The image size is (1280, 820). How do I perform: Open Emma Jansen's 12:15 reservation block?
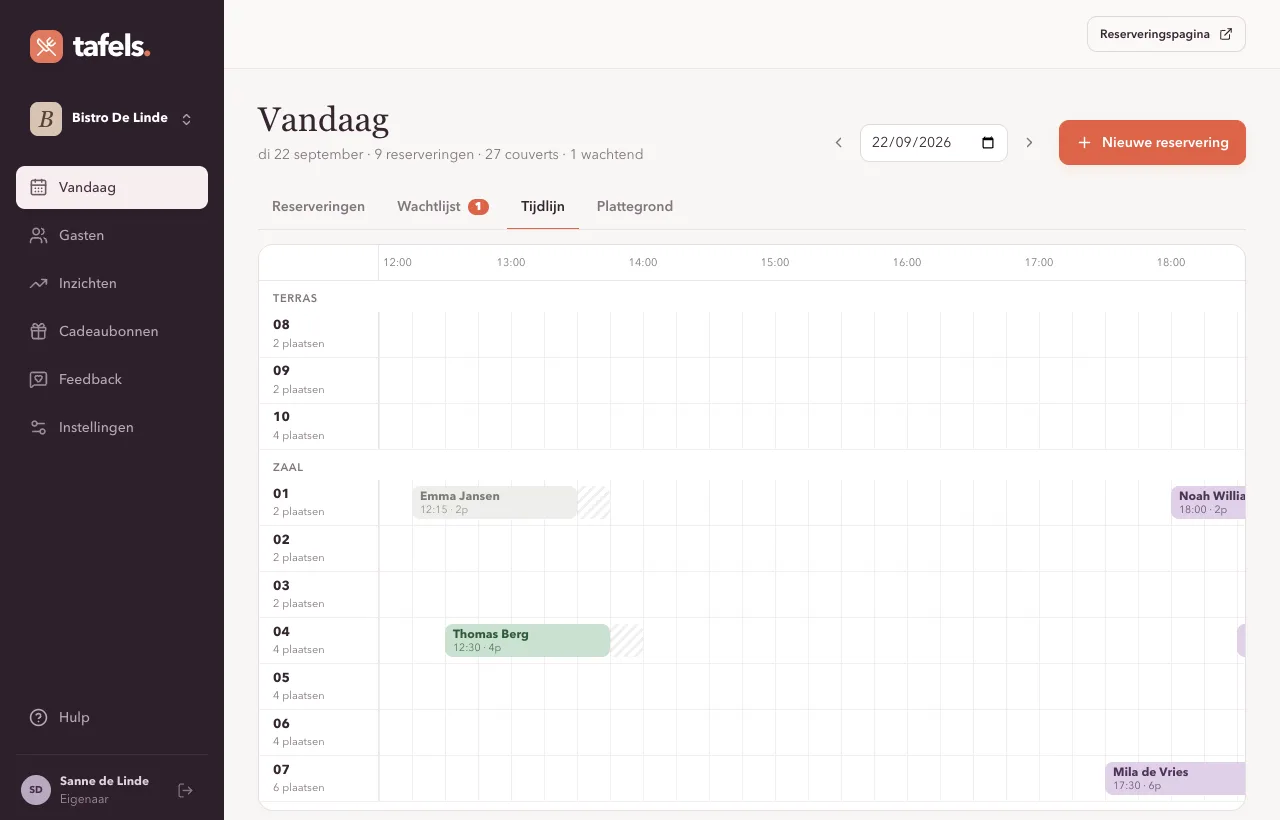coord(495,502)
